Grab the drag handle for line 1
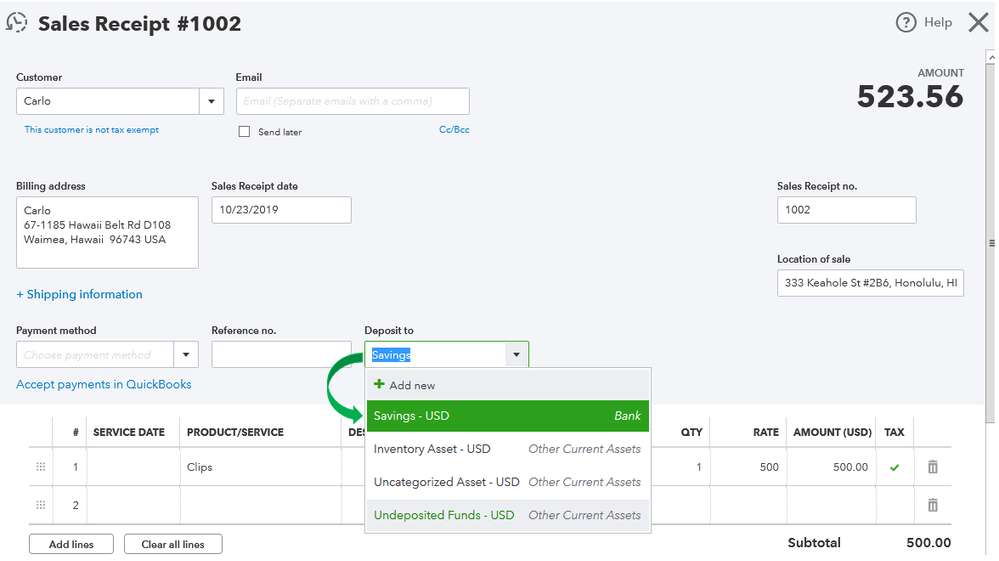The height and width of the screenshot is (561, 999). point(41,467)
